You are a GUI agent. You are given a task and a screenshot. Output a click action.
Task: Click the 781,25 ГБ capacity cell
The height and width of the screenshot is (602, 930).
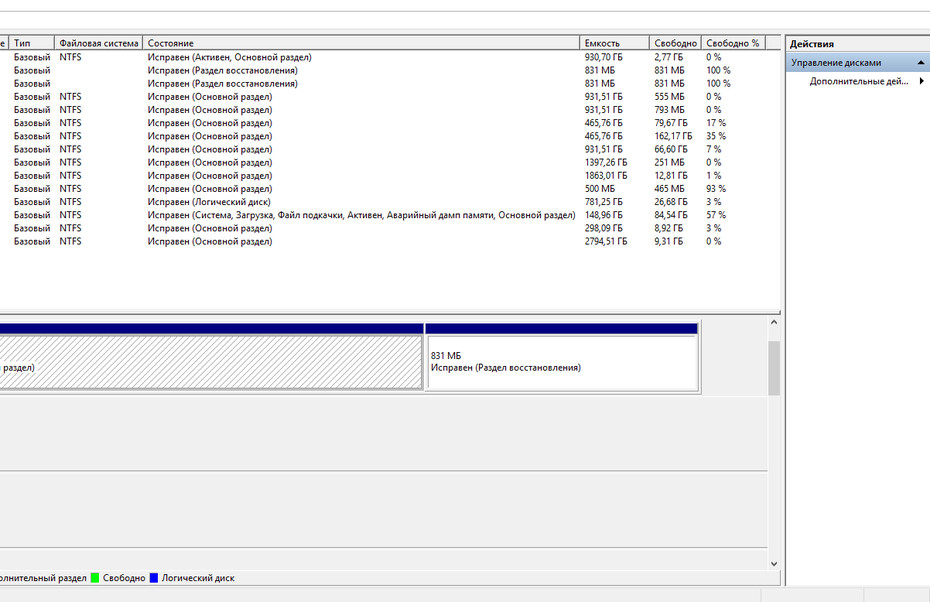[604, 202]
